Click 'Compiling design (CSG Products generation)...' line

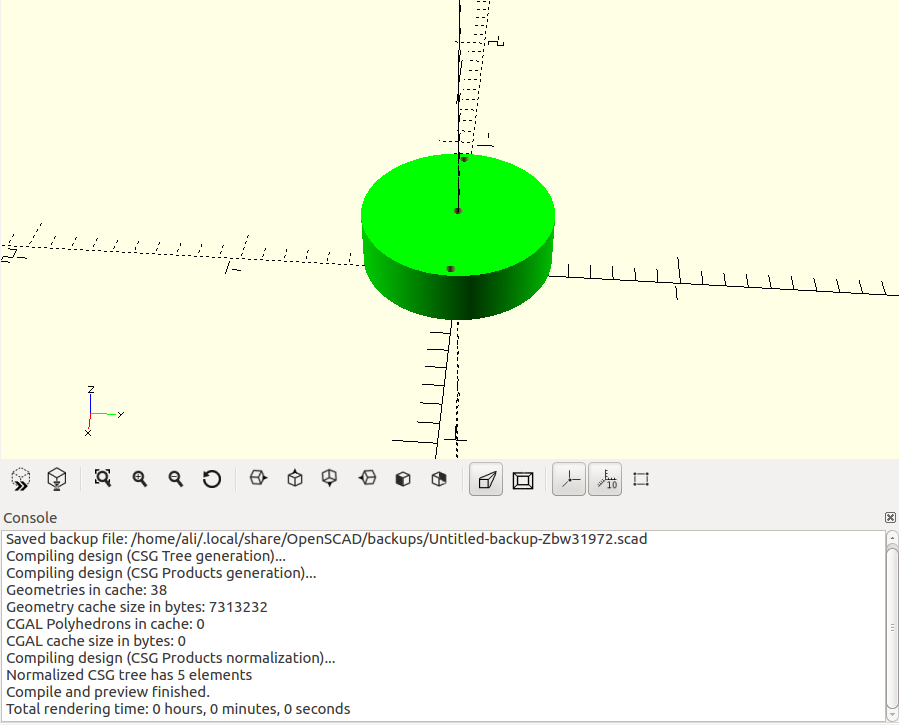pos(161,573)
